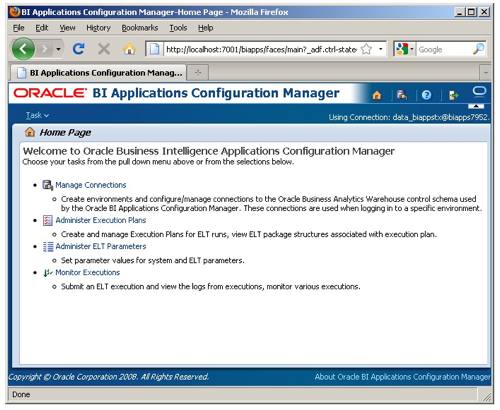The height and width of the screenshot is (410, 500).
Task: Click the Firefox icon in title bar
Action: click(15, 12)
